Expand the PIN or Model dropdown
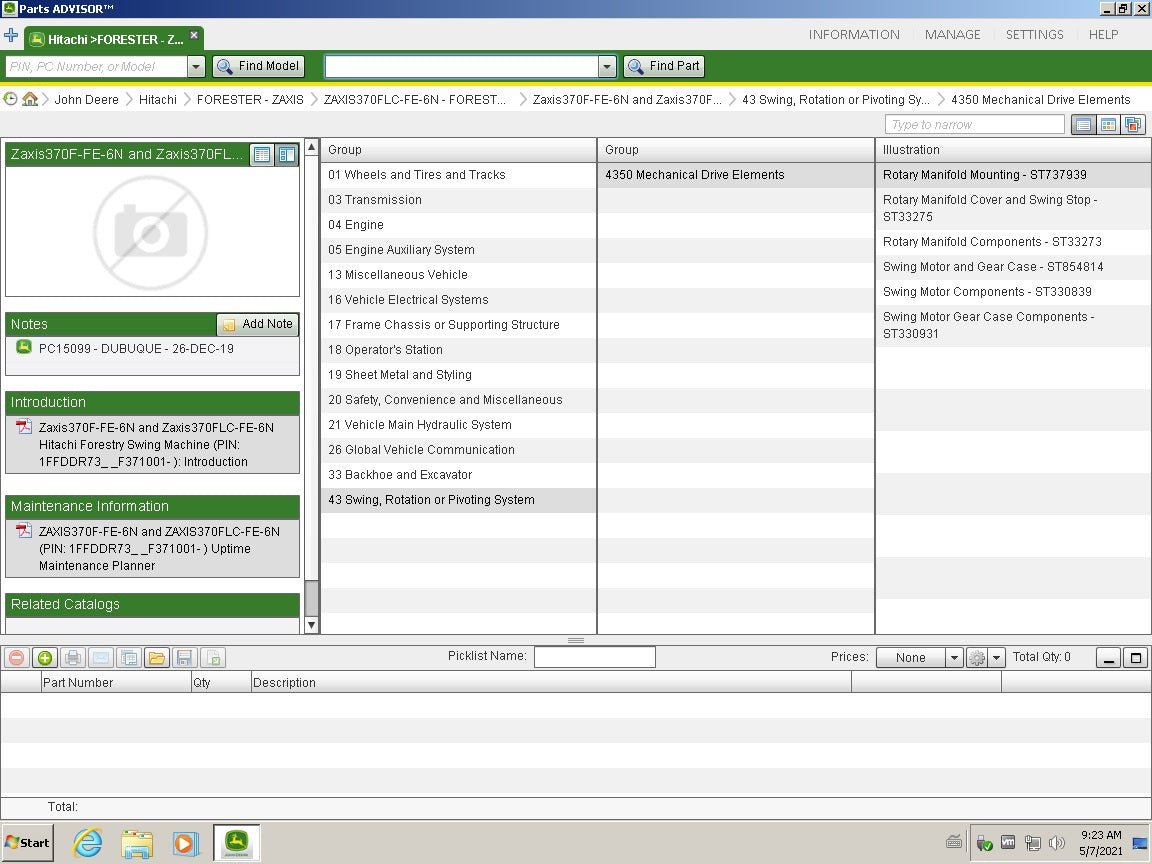This screenshot has height=864, width=1152. pos(196,67)
